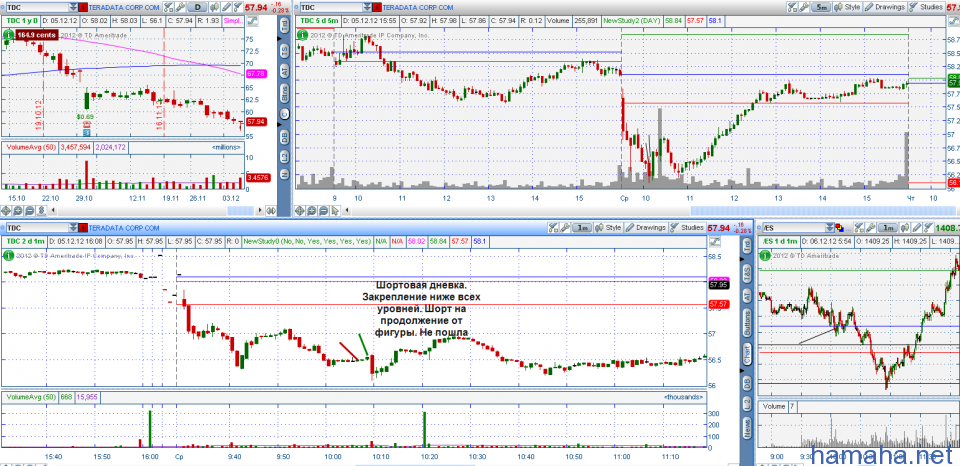Toggle the T&S side tab beside 1m chart
The width and height of the screenshot is (960, 466).
747,274
